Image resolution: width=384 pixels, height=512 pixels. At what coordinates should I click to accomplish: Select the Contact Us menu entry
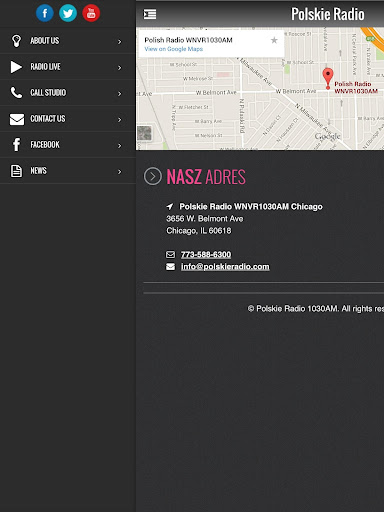pos(68,119)
